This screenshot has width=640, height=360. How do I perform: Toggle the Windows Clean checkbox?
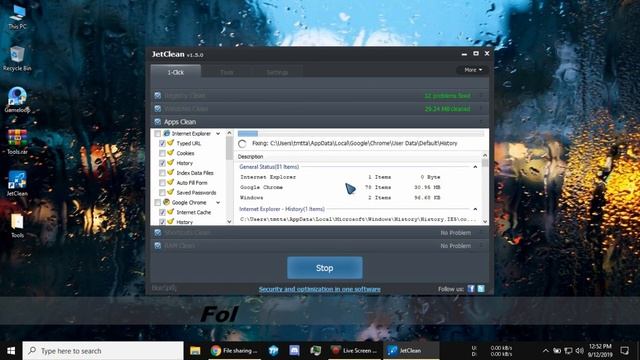[x=158, y=109]
